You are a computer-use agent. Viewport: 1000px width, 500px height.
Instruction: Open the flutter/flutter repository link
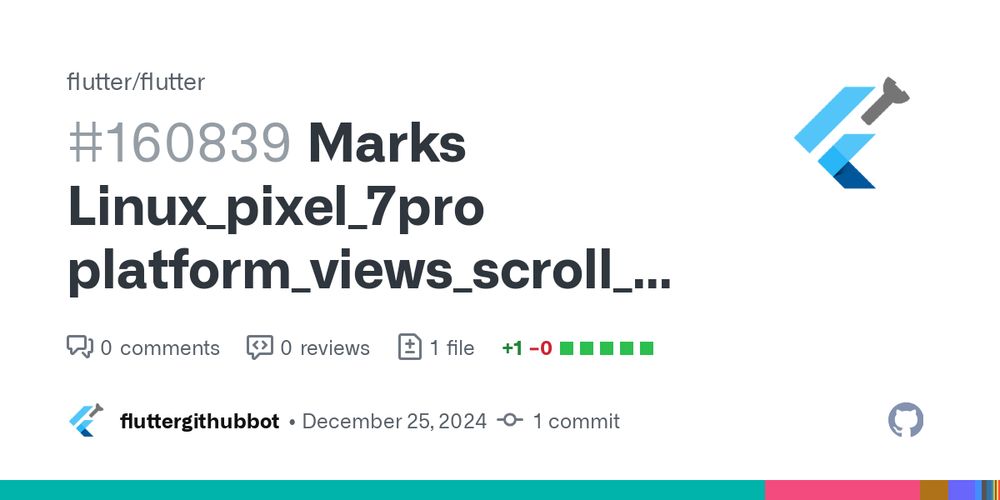136,82
